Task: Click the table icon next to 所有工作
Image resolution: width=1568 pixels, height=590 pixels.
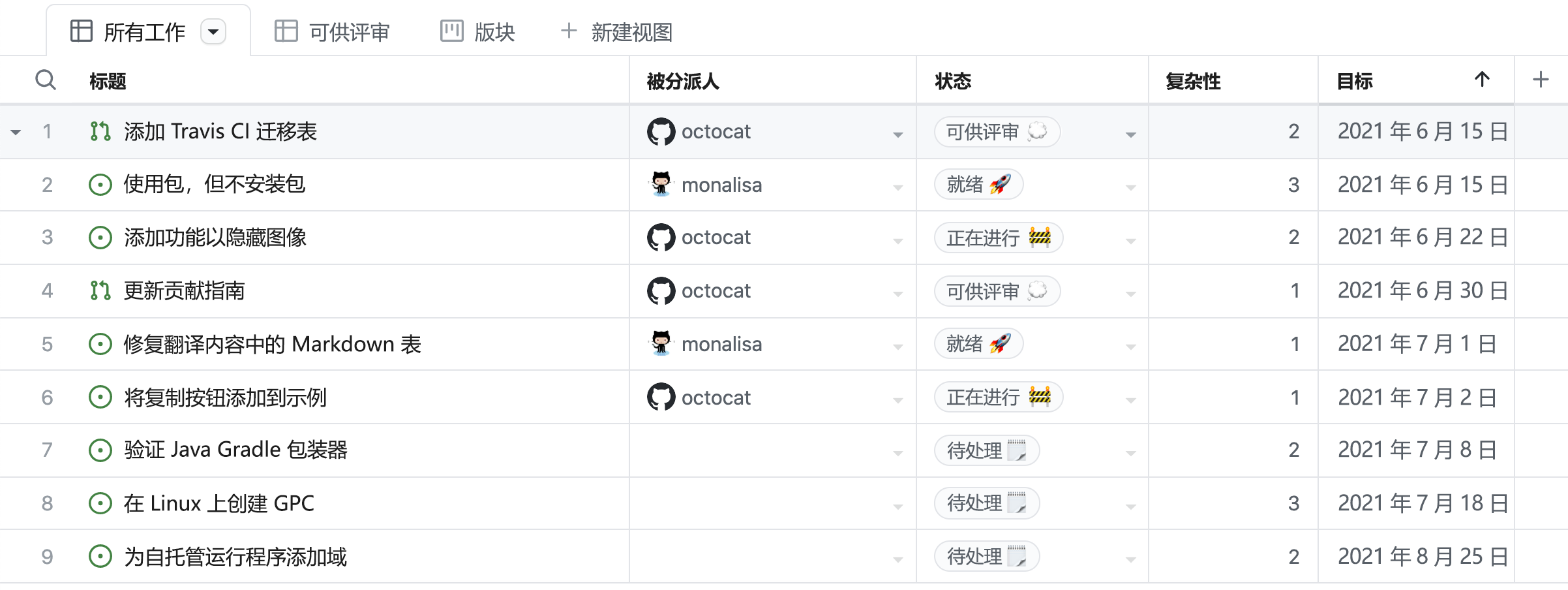Action: point(81,31)
